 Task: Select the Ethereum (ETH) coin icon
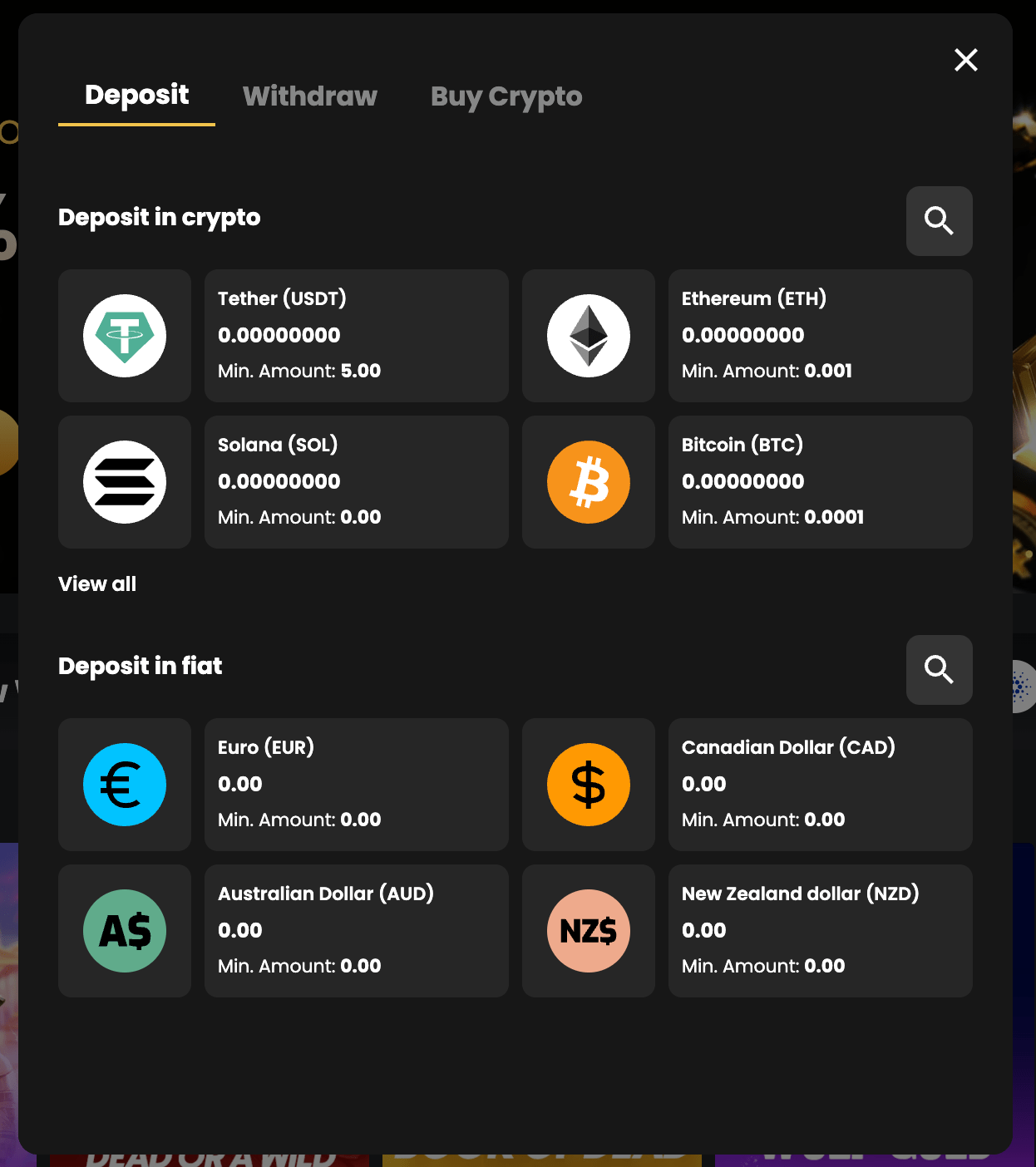(x=588, y=336)
